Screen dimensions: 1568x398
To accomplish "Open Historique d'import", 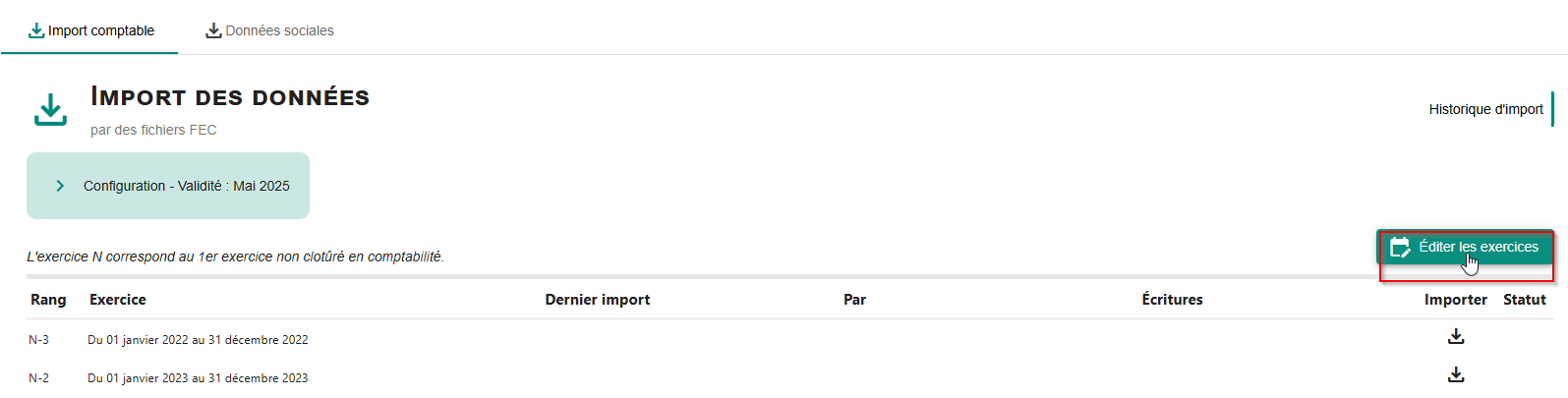I will (x=1485, y=109).
